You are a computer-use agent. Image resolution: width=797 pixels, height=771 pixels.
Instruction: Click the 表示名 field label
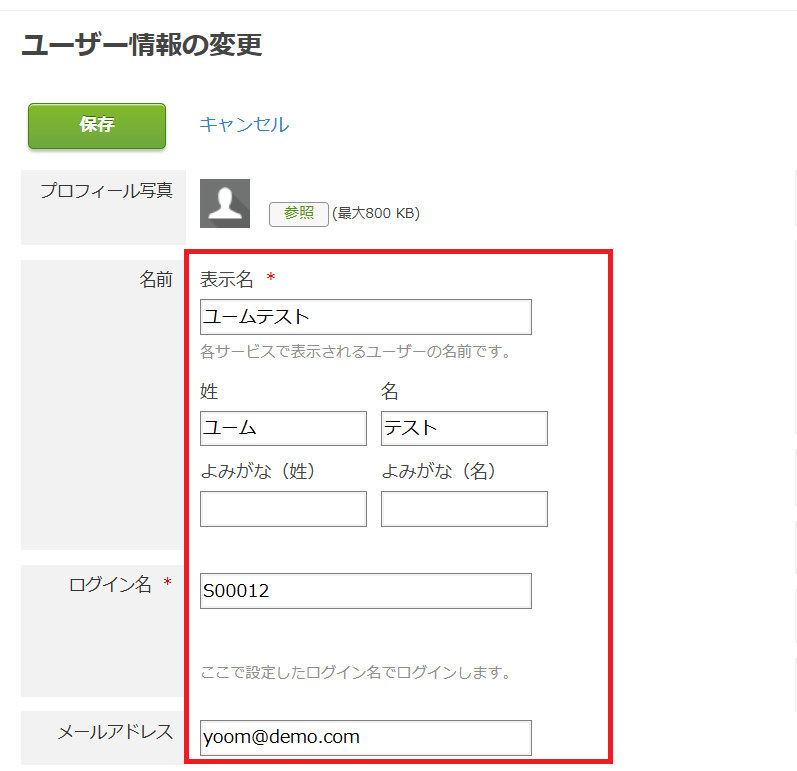pyautogui.click(x=226, y=280)
